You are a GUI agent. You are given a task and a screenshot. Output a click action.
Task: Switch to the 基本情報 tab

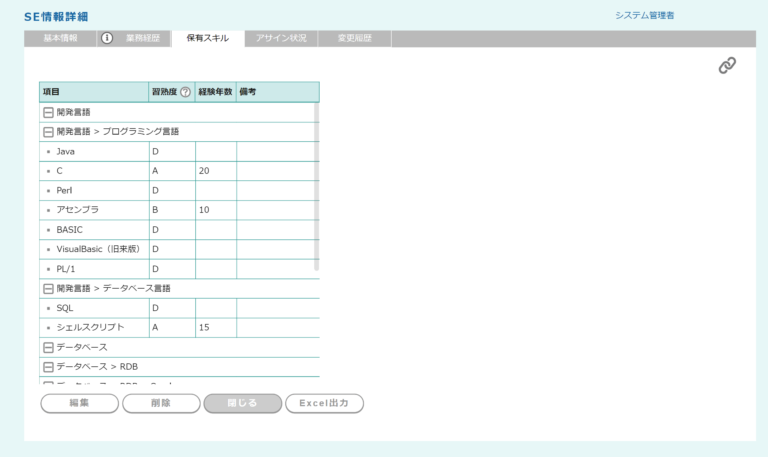point(60,38)
